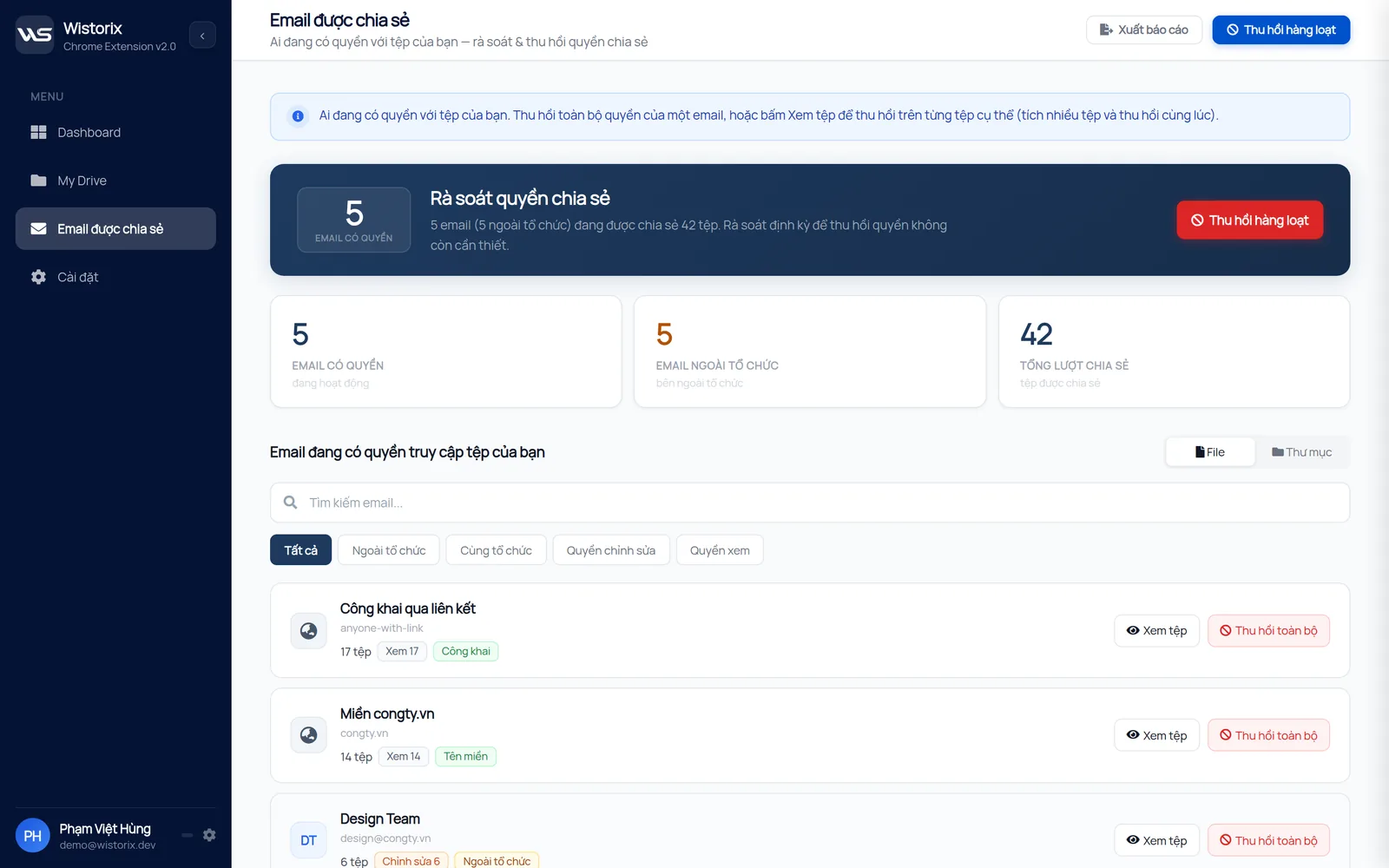1389x868 pixels.
Task: Revoke all access for Design Team
Action: coord(1268,840)
